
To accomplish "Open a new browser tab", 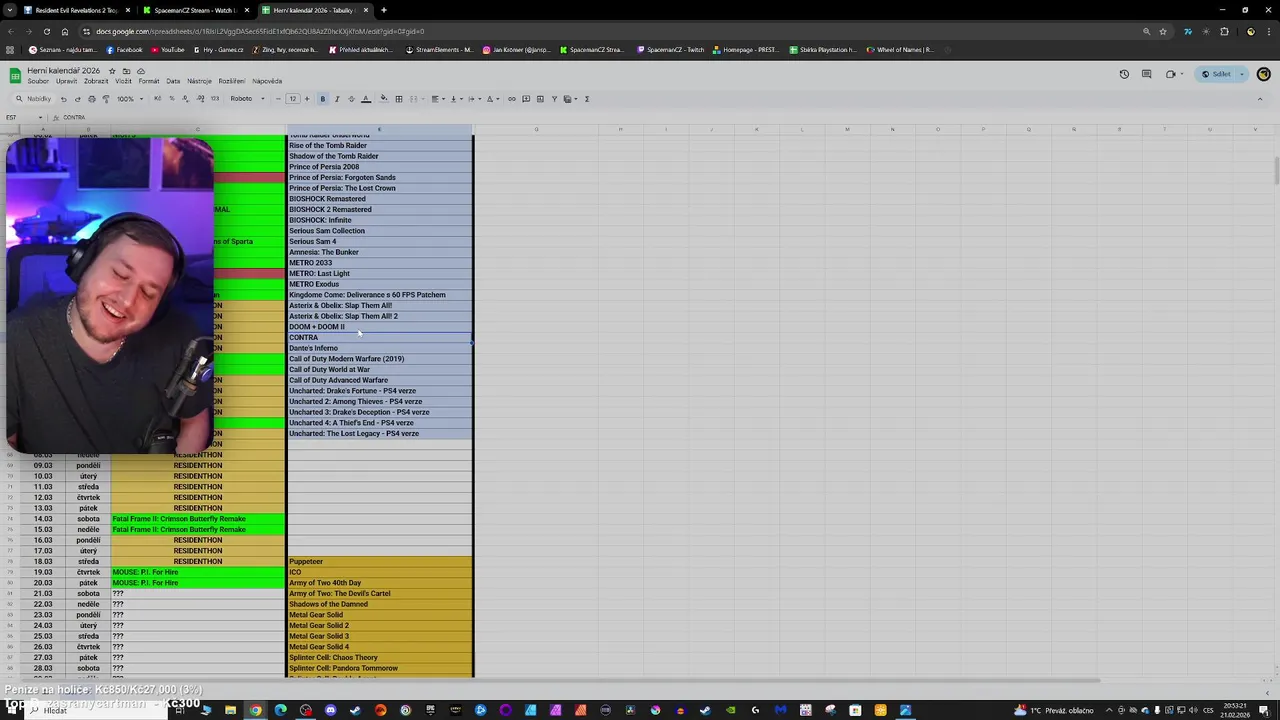I will (384, 10).
